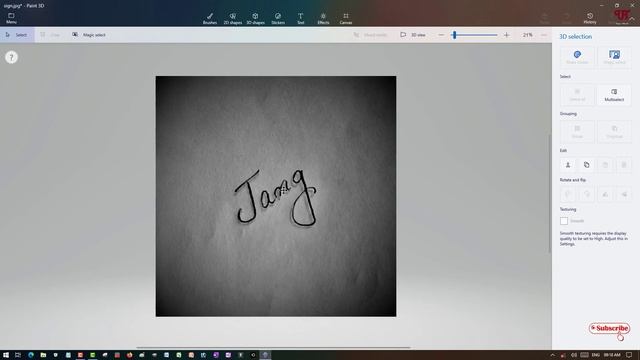
Task: Open the help question mark button
Action: point(11,57)
